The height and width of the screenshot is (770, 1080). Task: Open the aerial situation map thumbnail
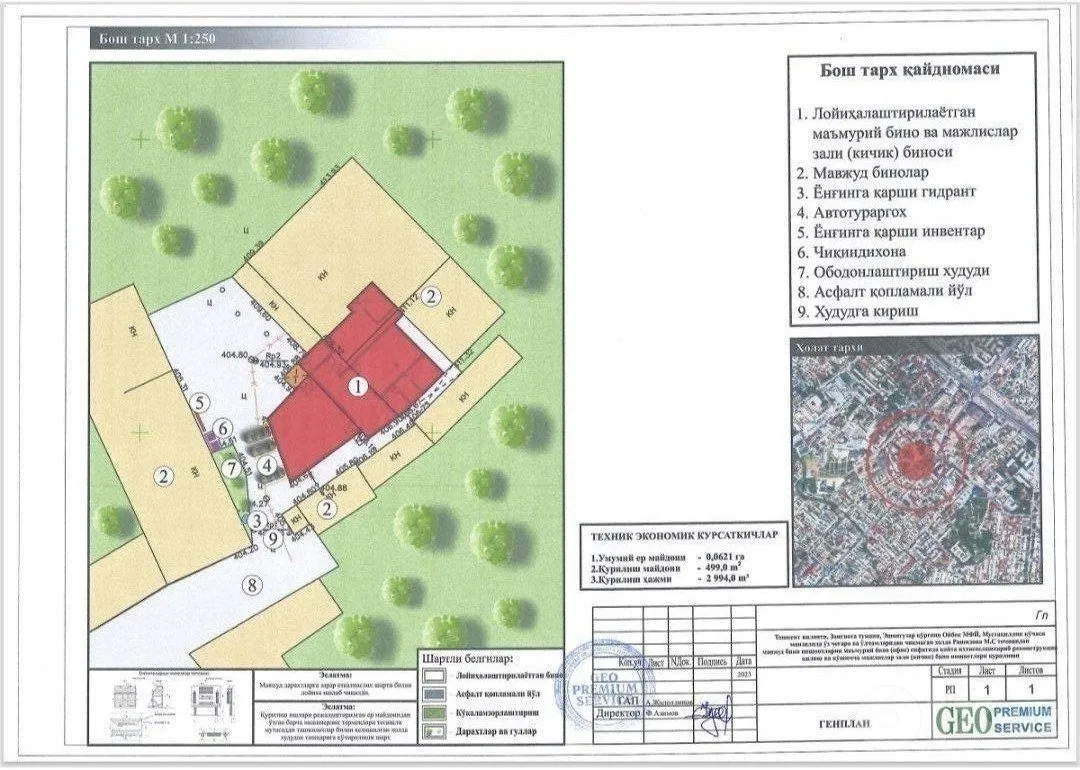click(915, 459)
